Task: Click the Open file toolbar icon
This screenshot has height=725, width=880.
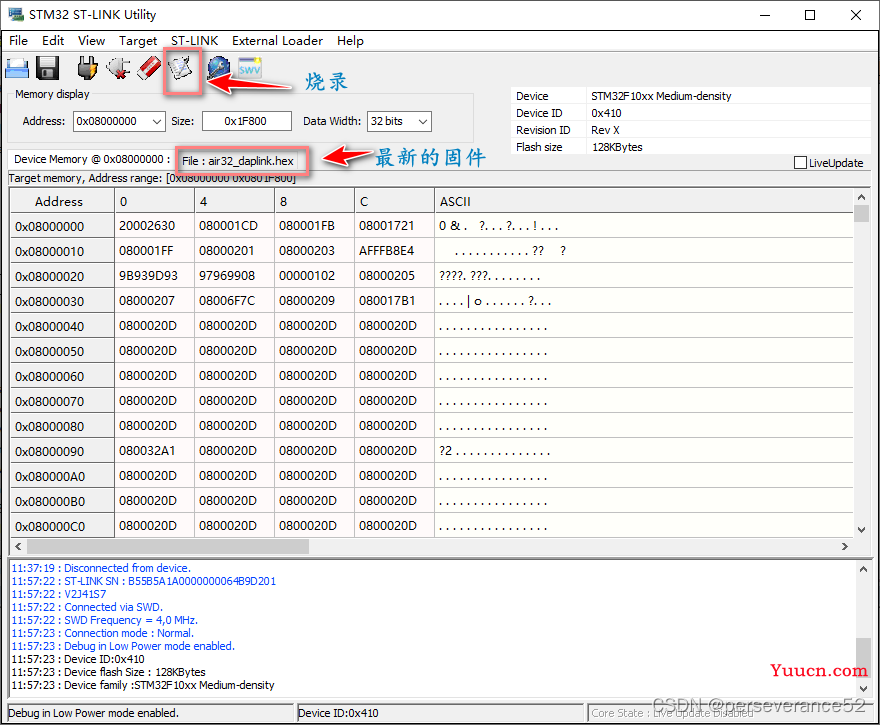Action: [17, 68]
